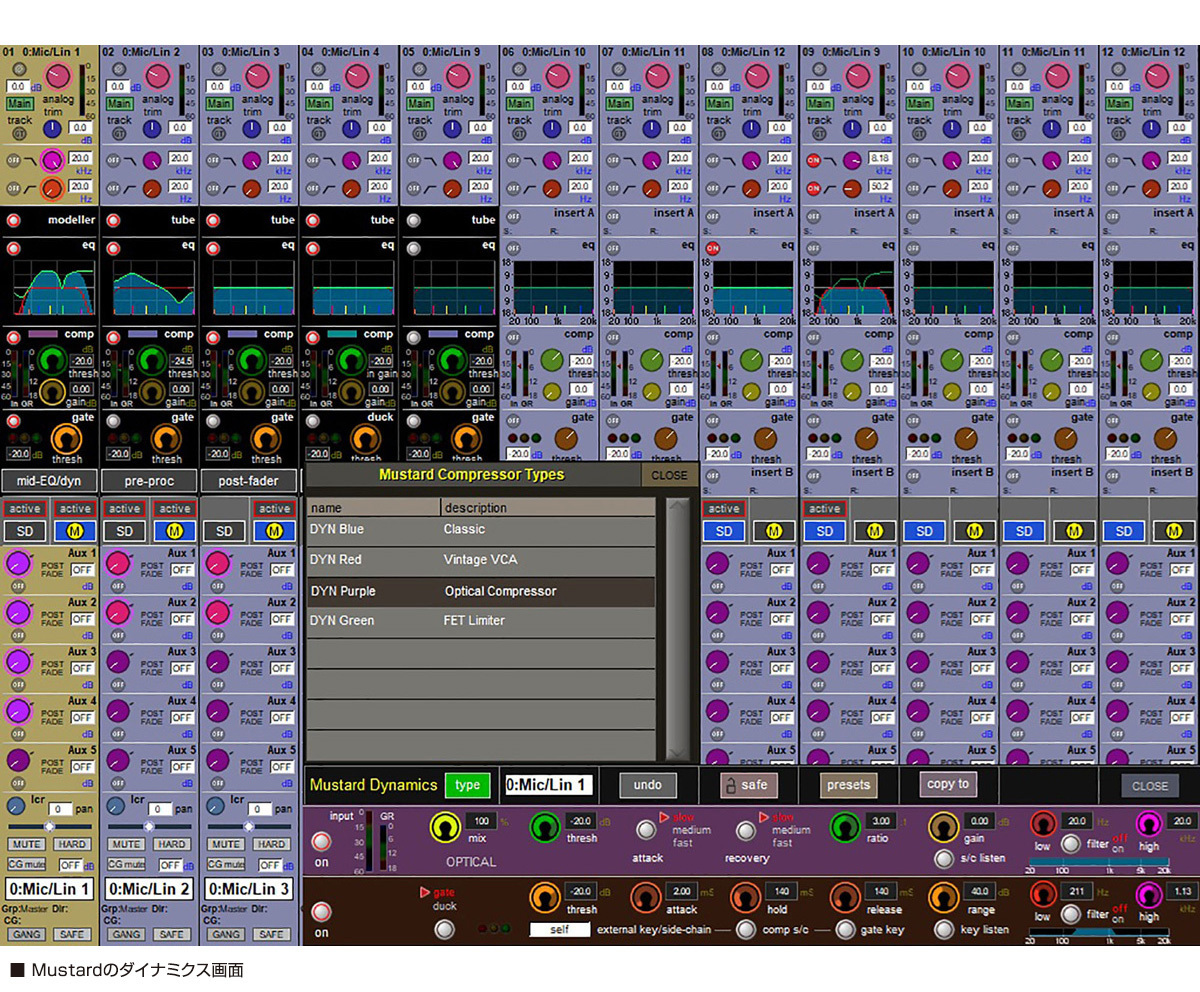Click the channel 02 Aux 2 send knob
Viewport: 1200px width, 992px height.
(119, 613)
